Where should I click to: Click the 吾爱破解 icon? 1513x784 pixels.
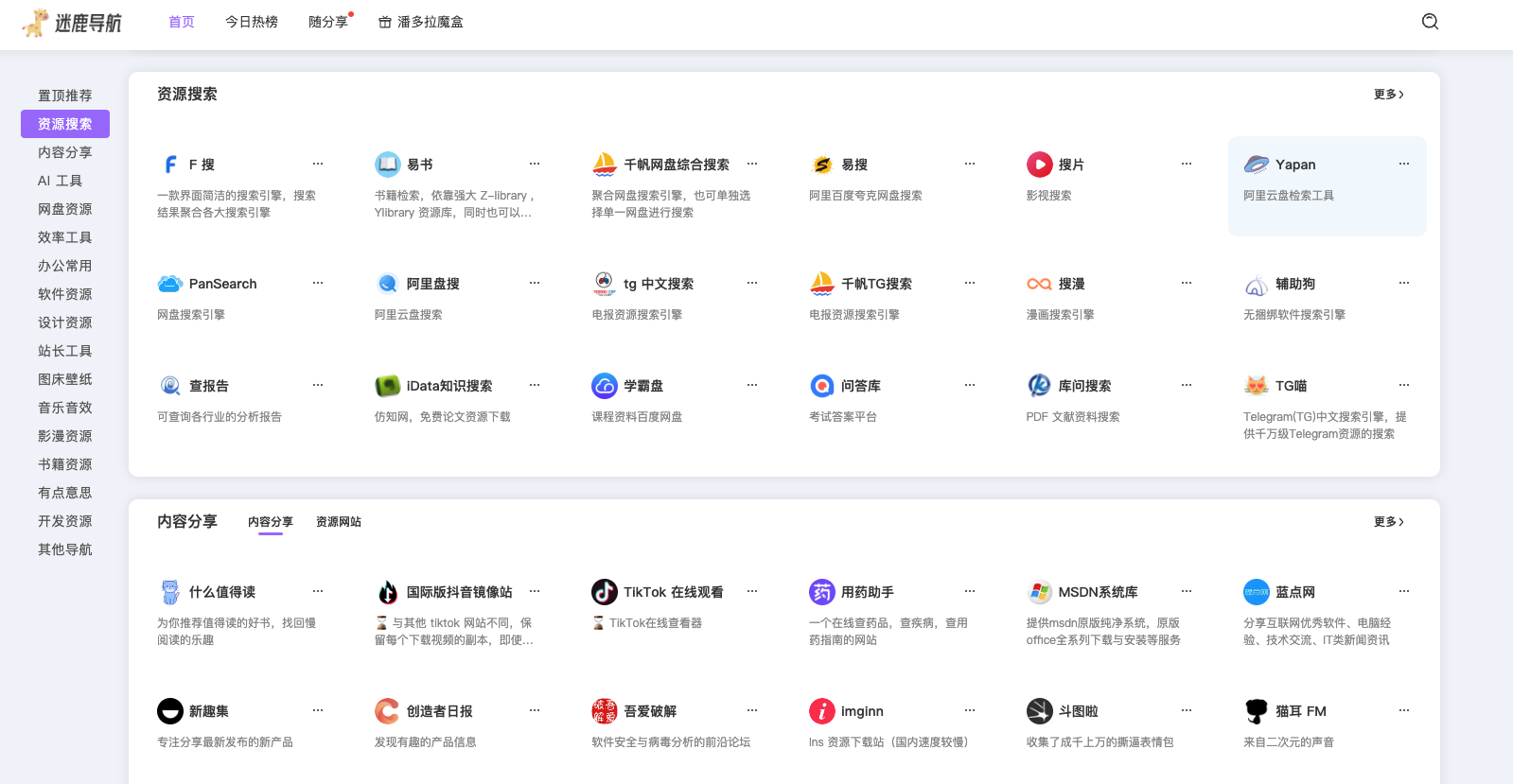pos(605,711)
